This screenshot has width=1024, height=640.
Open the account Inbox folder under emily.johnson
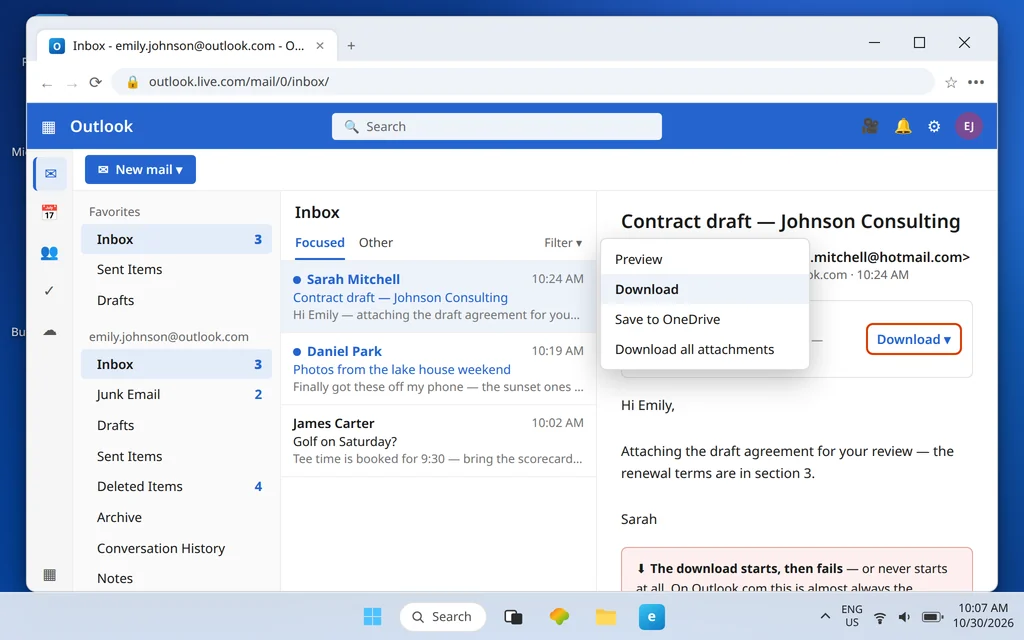pos(176,364)
